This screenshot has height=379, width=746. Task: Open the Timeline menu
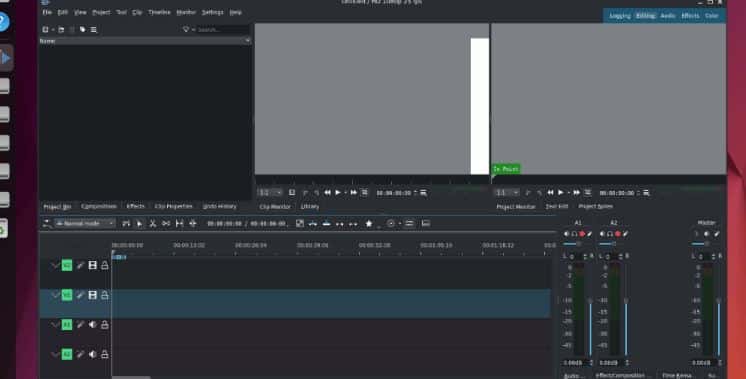159,12
